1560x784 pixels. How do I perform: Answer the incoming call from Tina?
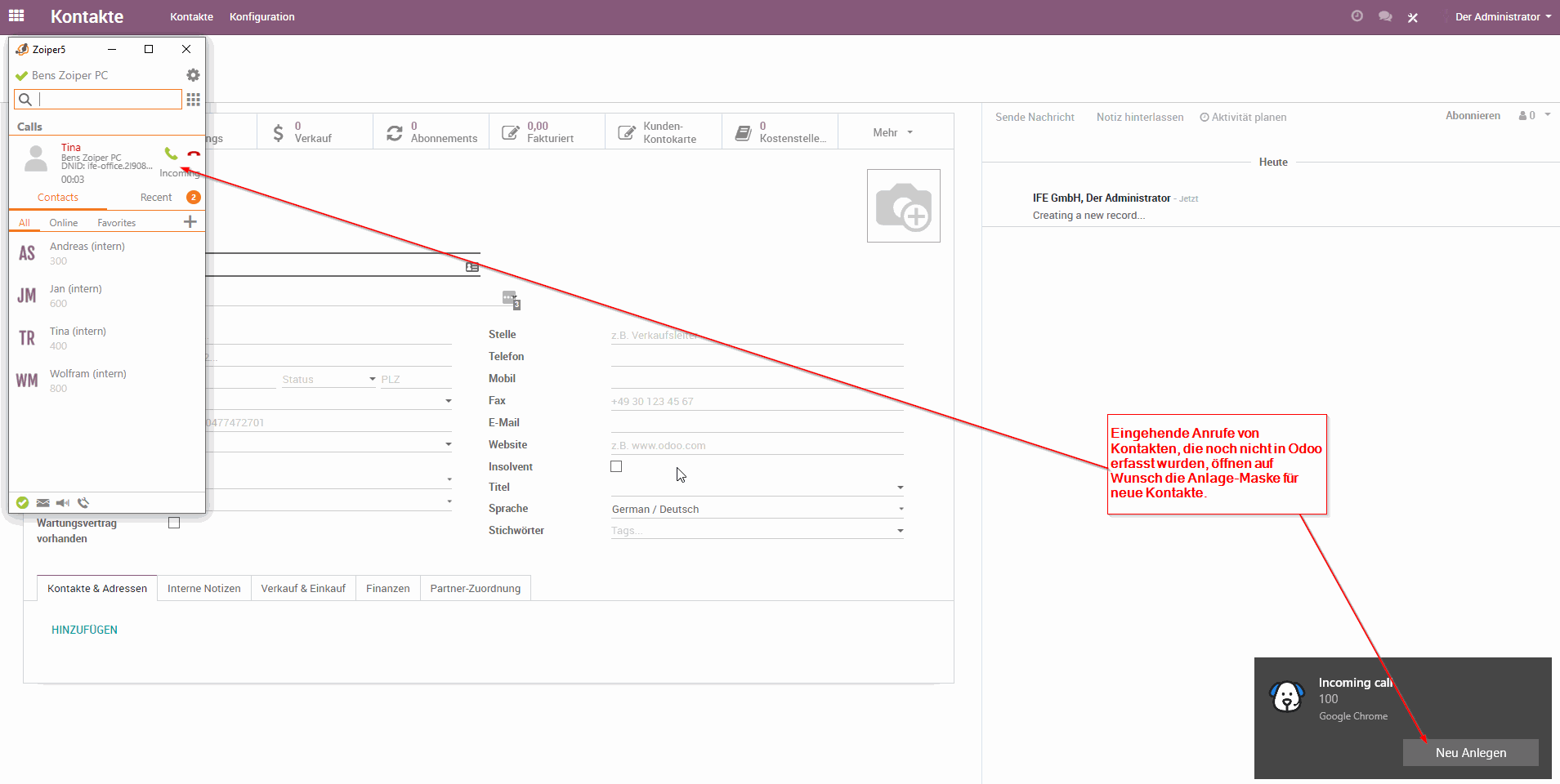(171, 154)
